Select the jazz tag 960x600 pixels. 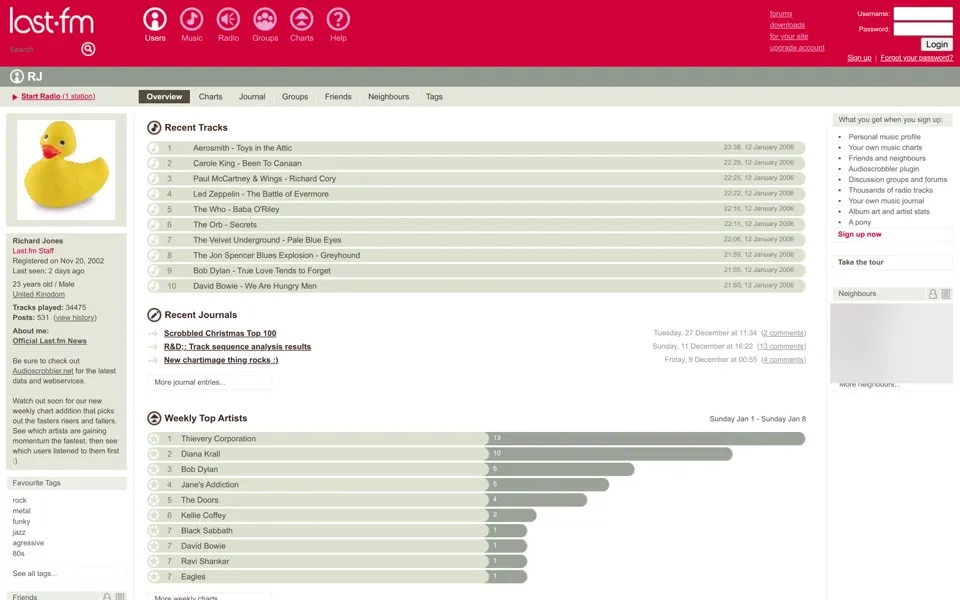[x=19, y=532]
